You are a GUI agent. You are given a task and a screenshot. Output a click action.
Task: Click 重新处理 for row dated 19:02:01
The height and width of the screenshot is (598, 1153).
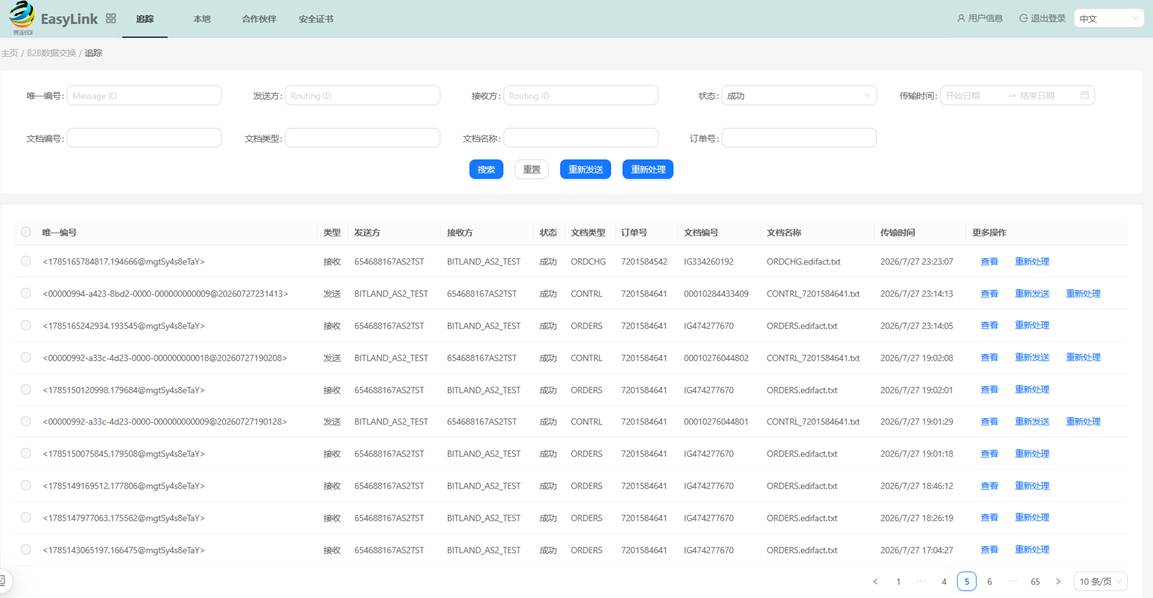click(x=1032, y=390)
